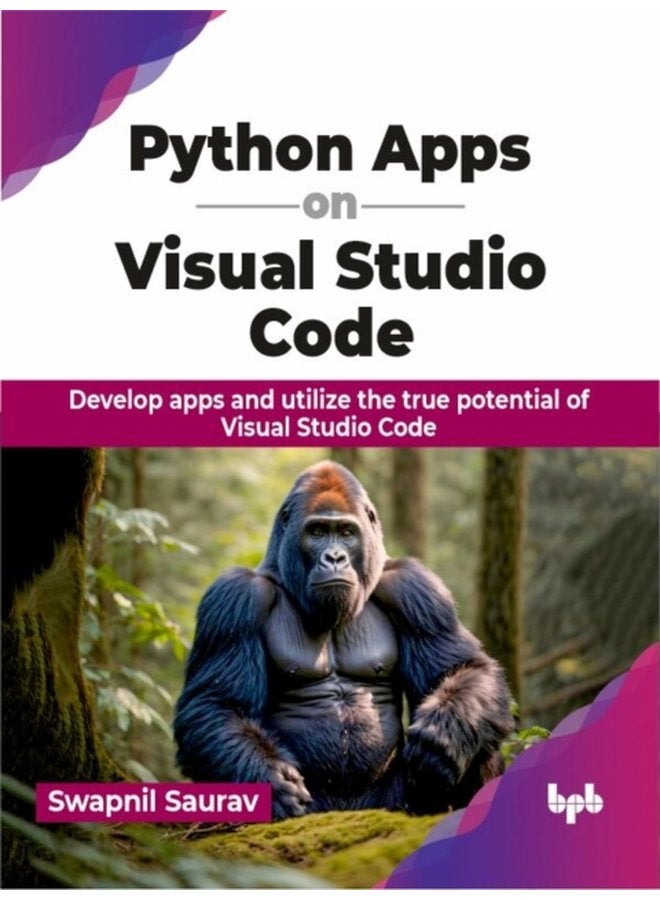The width and height of the screenshot is (660, 900).
Task: Select the "Python Apps" title text
Action: coord(329,153)
